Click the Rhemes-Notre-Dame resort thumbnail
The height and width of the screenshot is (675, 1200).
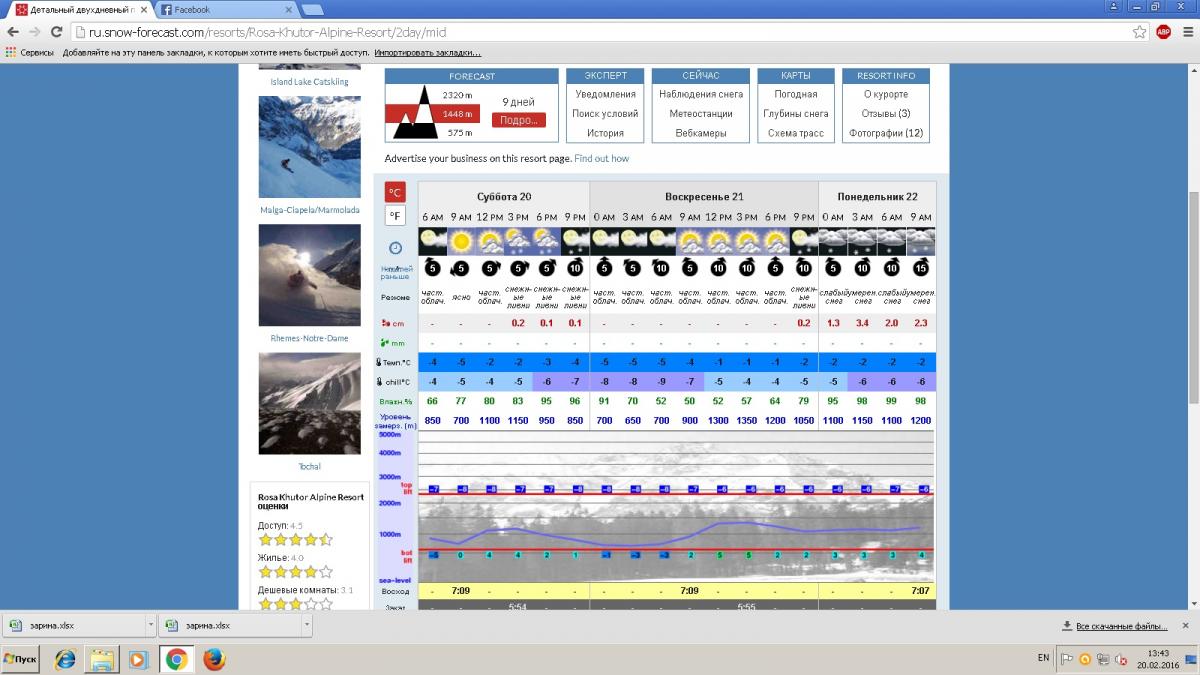click(310, 275)
